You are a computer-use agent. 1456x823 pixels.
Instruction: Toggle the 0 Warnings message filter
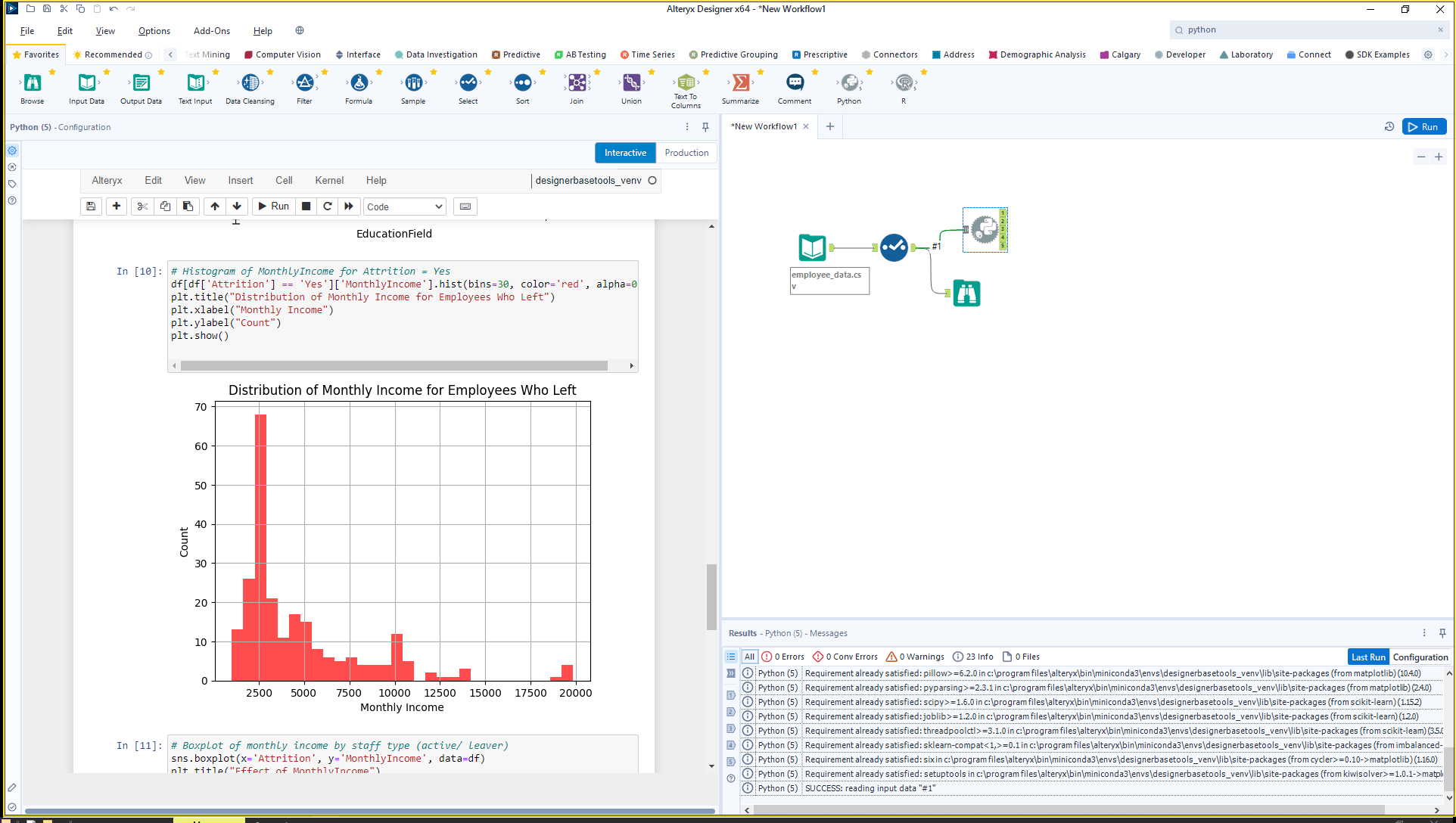[x=914, y=656]
